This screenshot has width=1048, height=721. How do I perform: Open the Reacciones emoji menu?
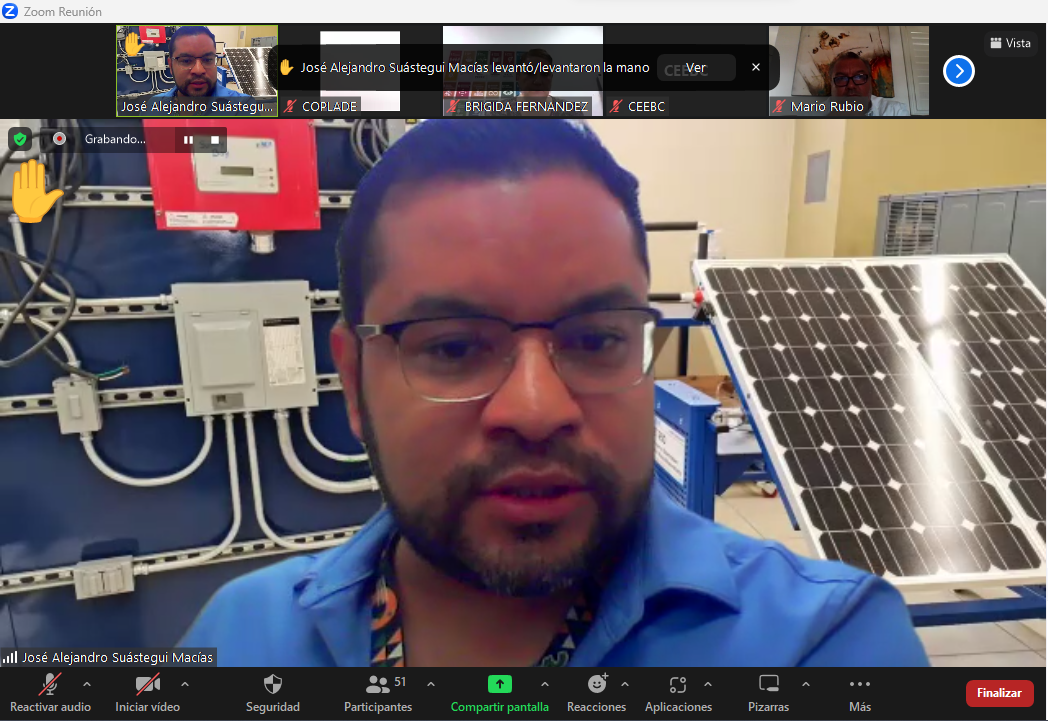[597, 692]
